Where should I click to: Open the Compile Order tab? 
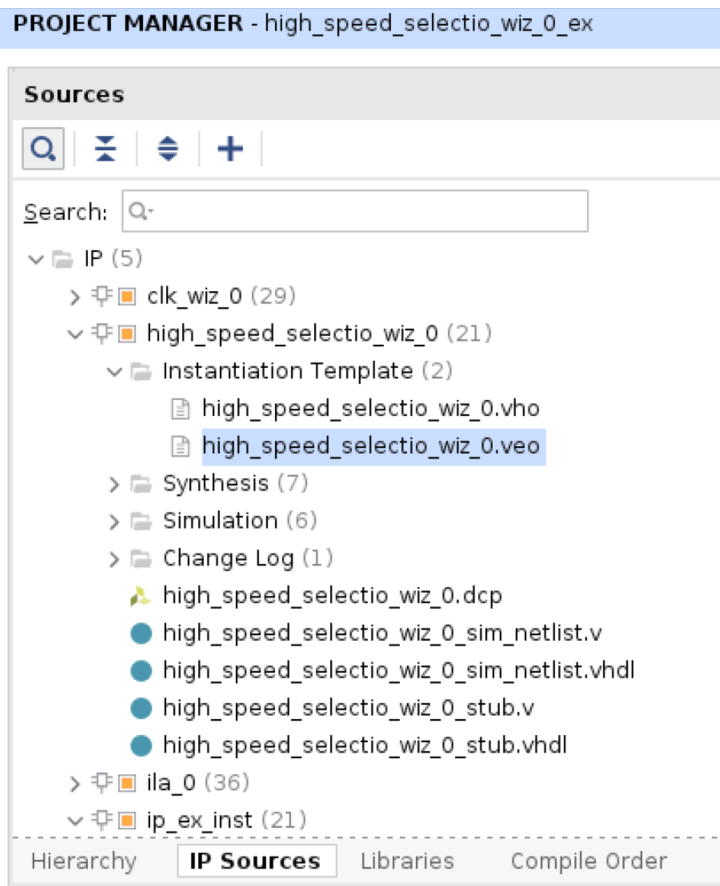tap(588, 861)
